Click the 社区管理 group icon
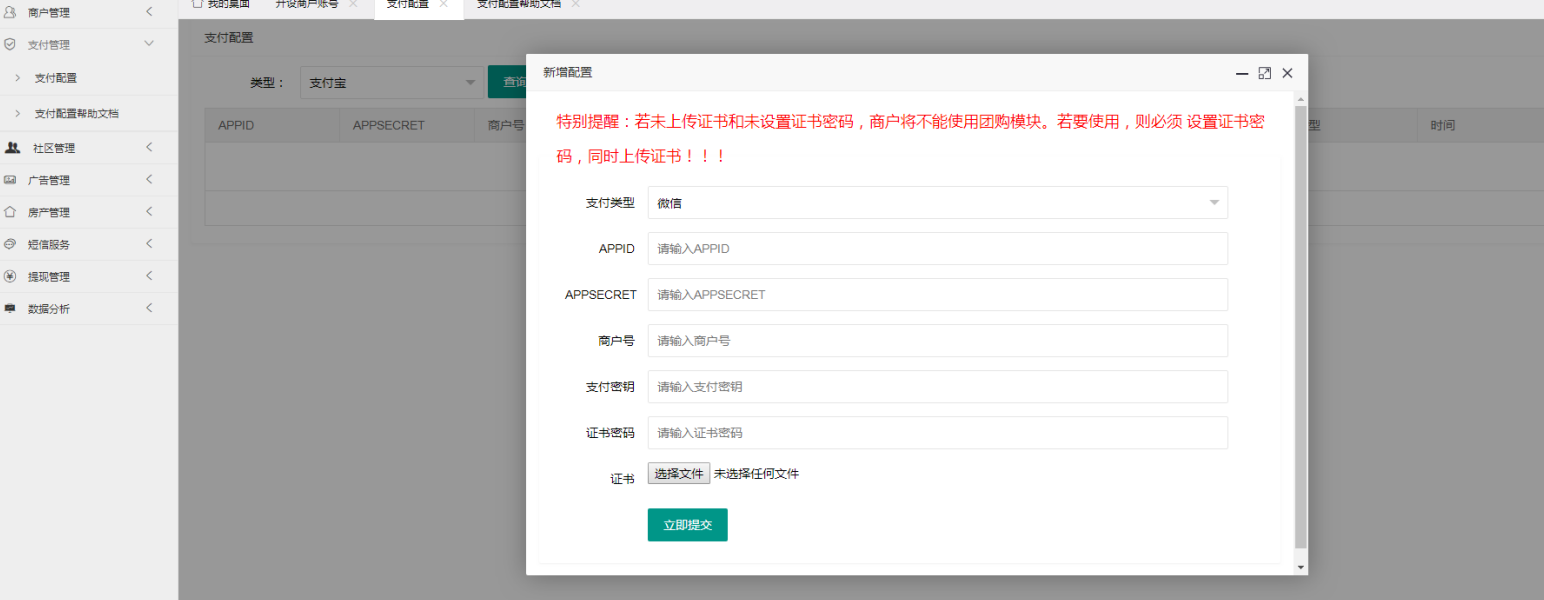The width and height of the screenshot is (1544, 600). coord(12,148)
